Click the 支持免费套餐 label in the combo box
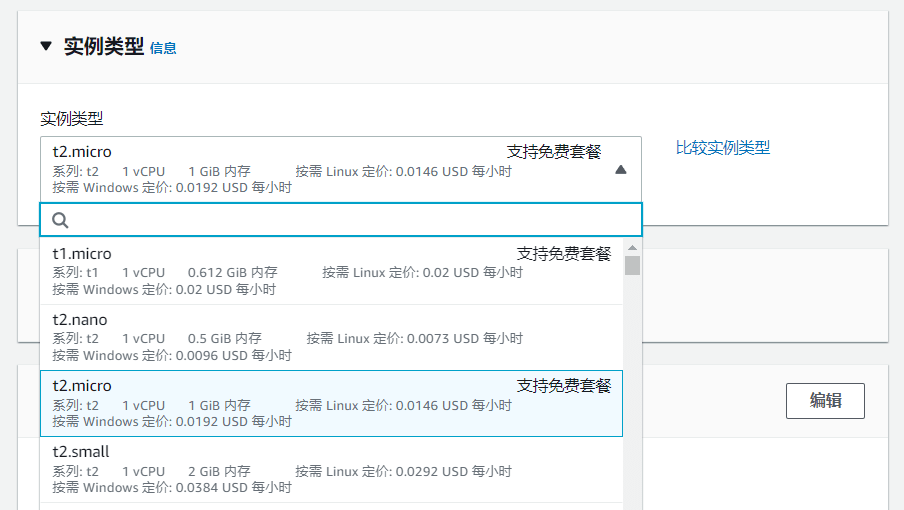This screenshot has width=904, height=510. (x=553, y=152)
